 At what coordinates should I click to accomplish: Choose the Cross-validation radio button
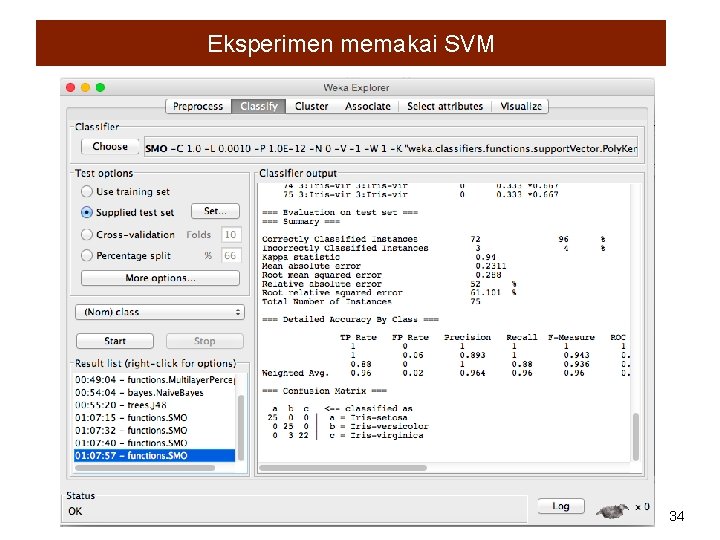click(x=87, y=235)
